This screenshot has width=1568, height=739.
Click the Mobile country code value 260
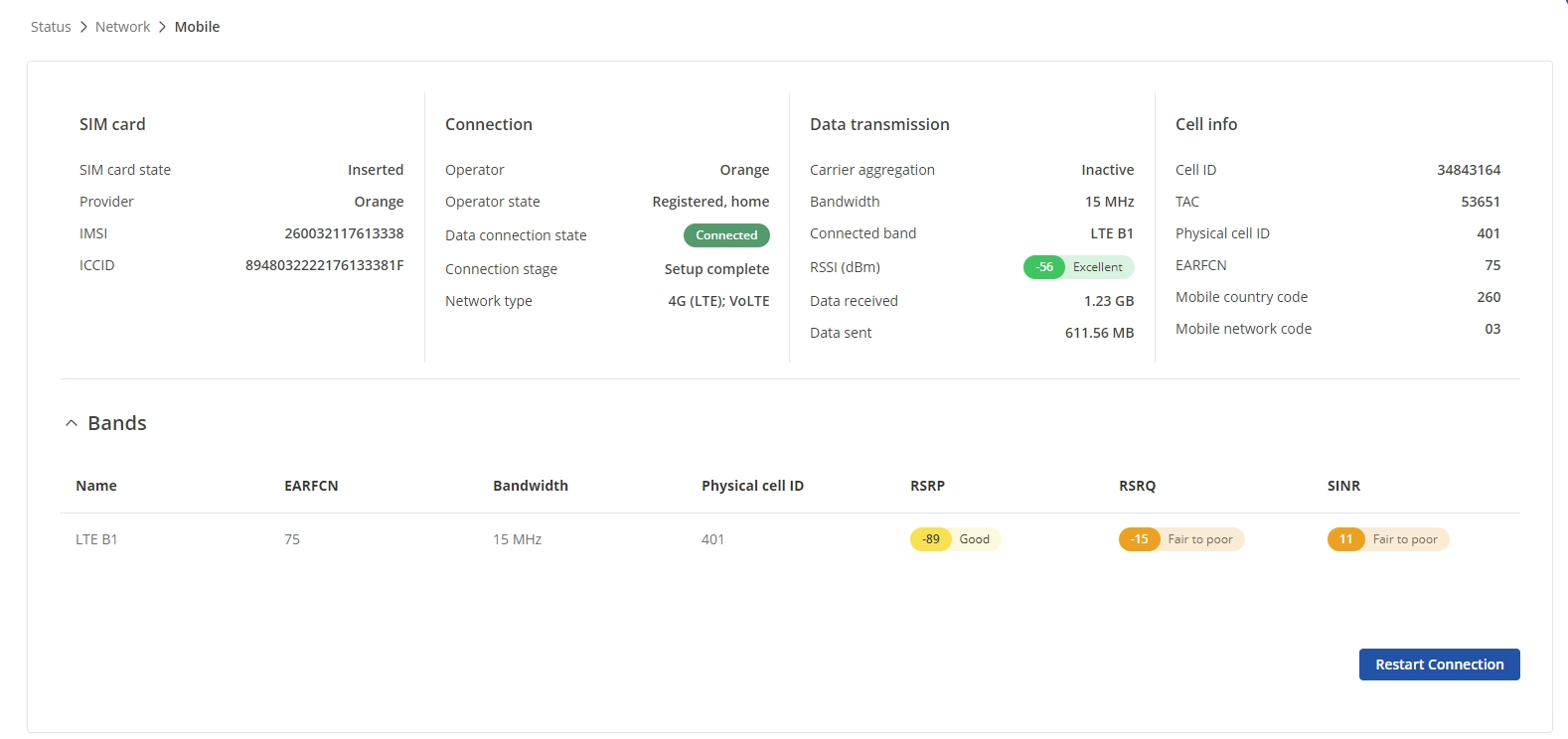1489,297
